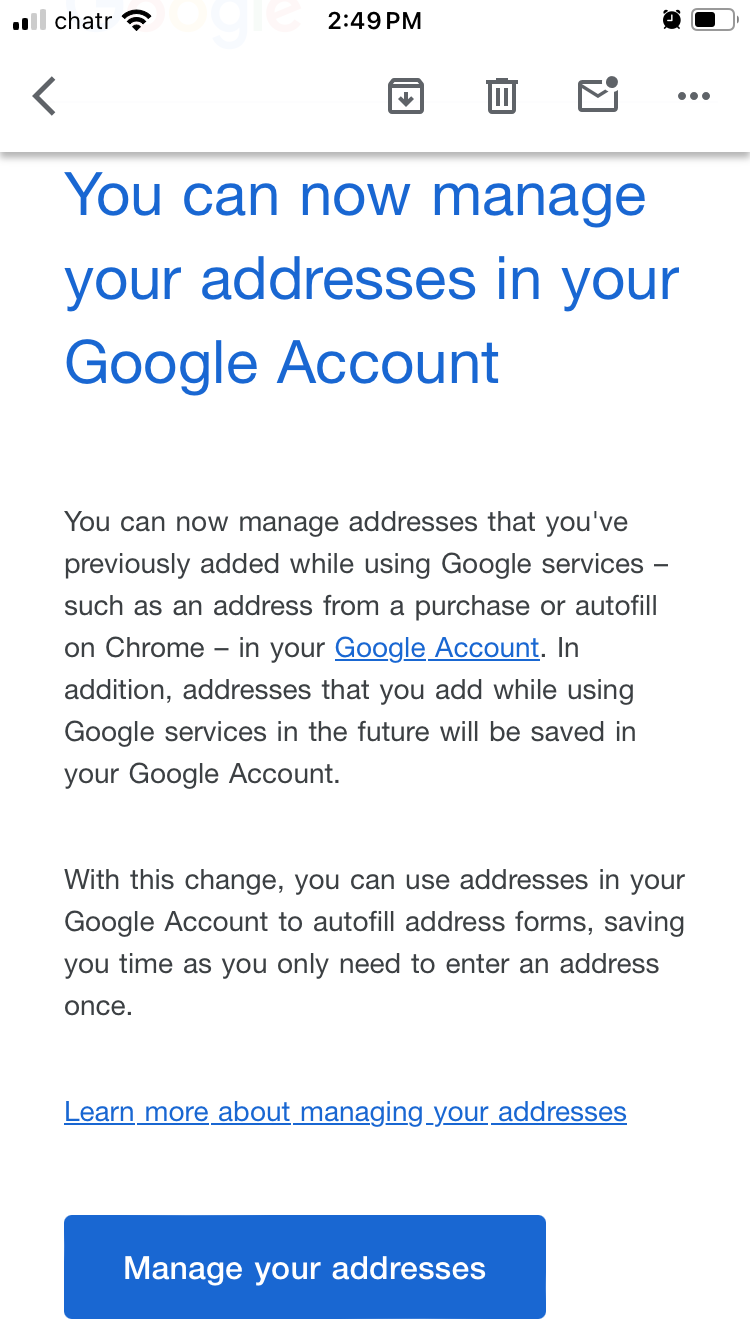Tap the 2:49 PM clock
This screenshot has height=1334, width=750.
374,20
